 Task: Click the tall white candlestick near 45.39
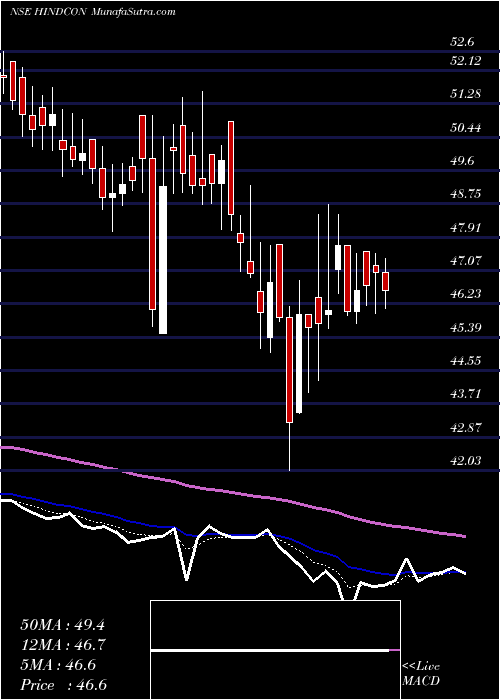point(163,260)
